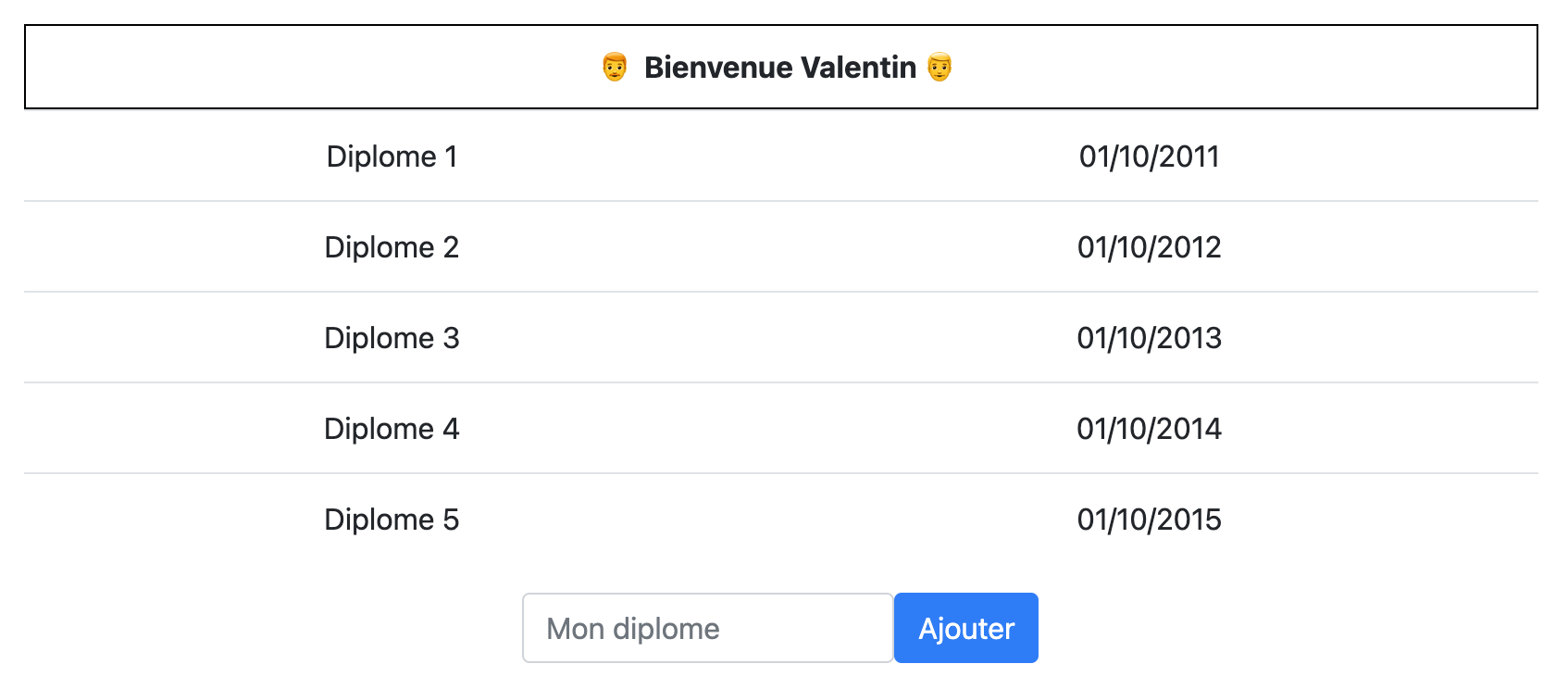Click the date 01/10/2015
Image resolution: width=1568 pixels, height=689 pixels.
(1149, 520)
